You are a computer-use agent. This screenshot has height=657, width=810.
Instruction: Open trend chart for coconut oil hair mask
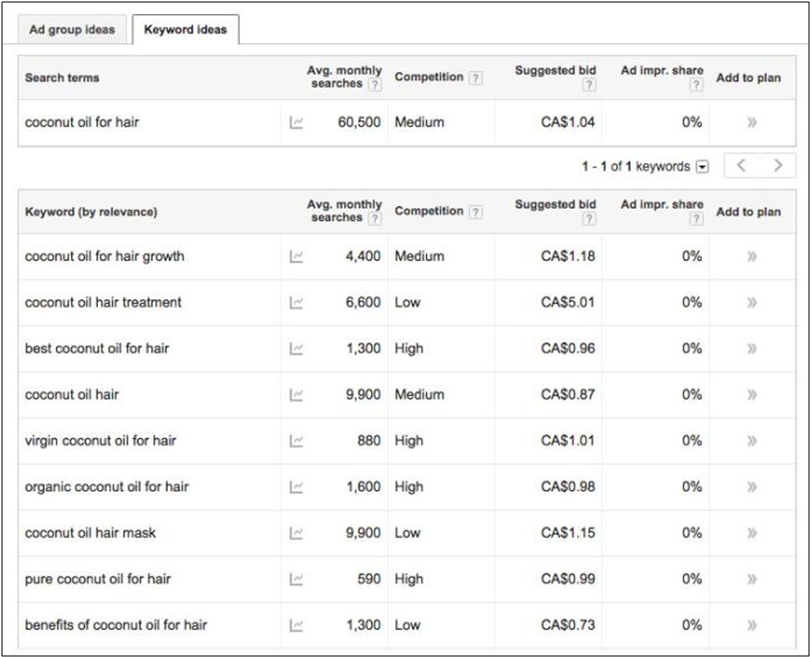pos(296,533)
